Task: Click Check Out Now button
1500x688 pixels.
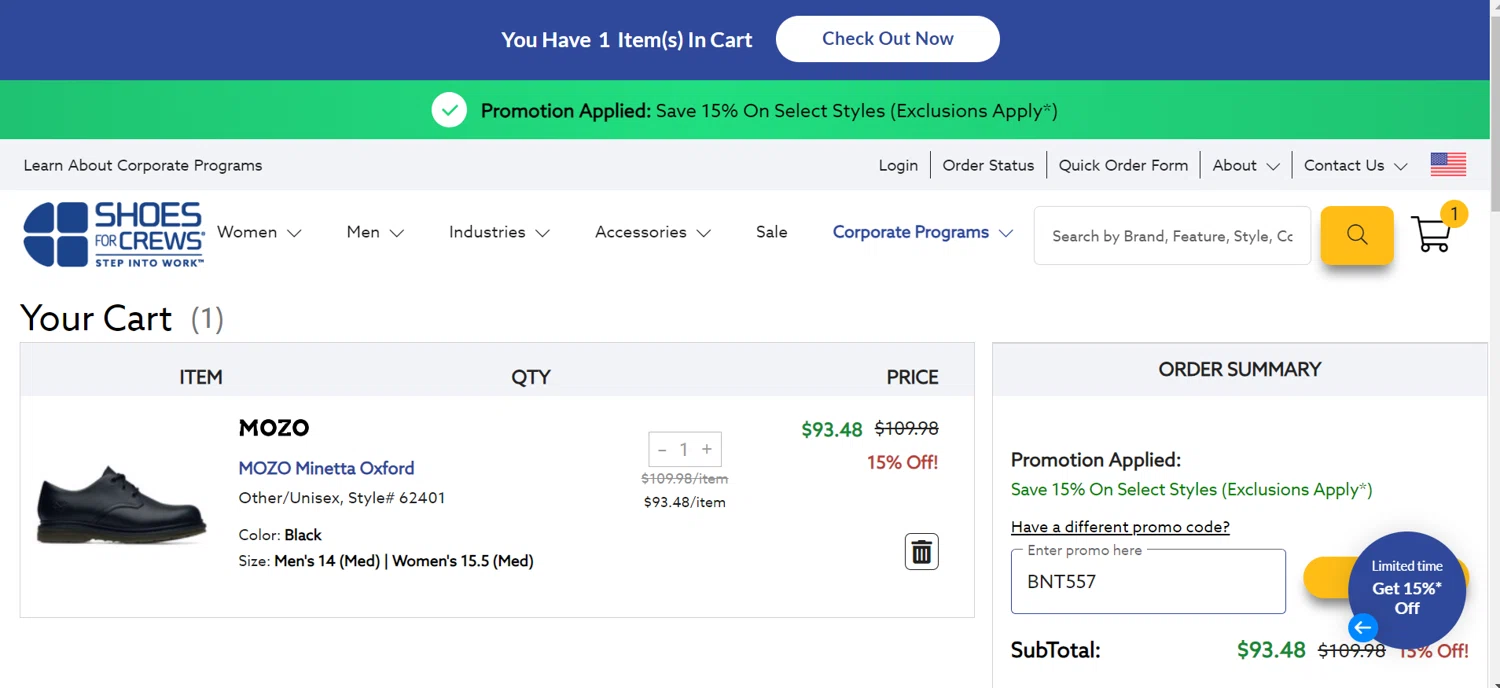Action: click(x=888, y=39)
